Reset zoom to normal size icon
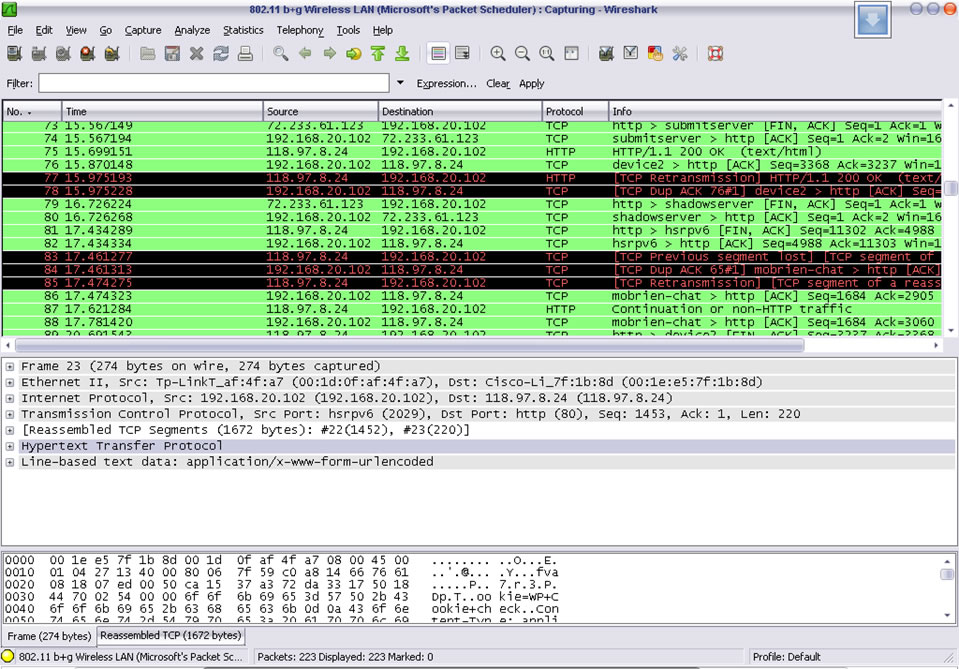The width and height of the screenshot is (959, 669). 547,54
